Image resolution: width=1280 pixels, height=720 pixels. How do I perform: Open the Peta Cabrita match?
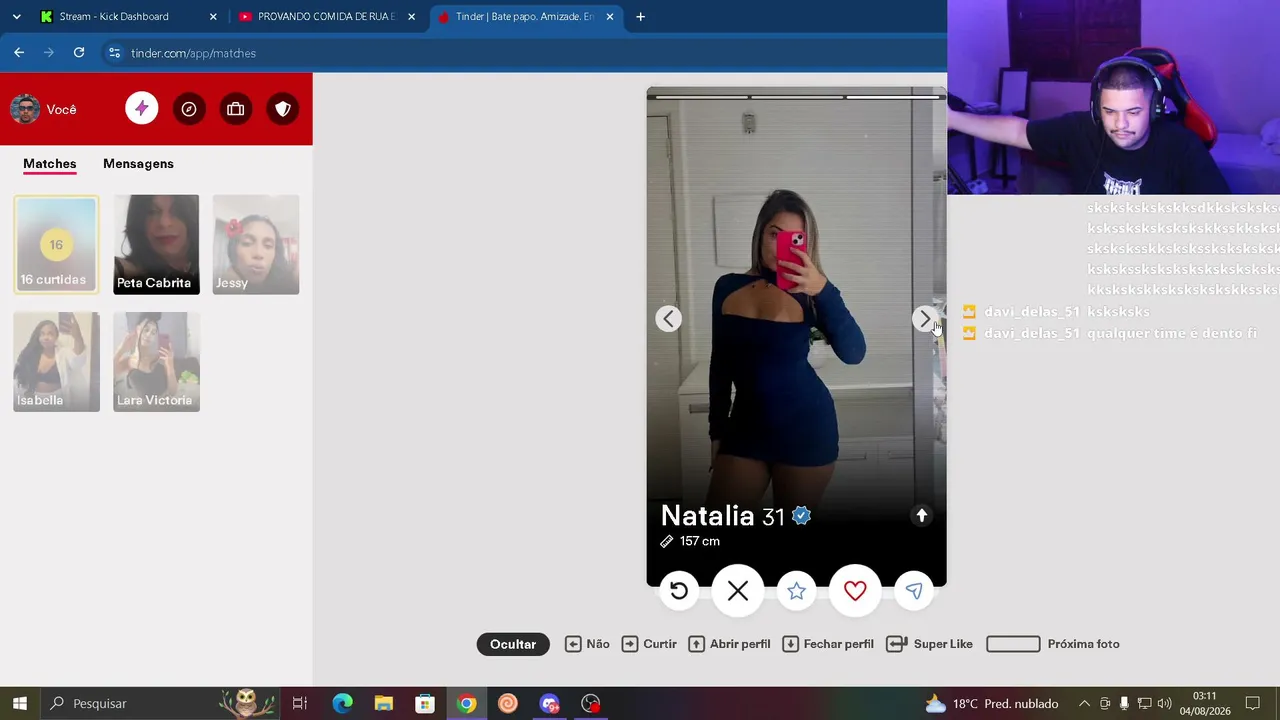pyautogui.click(x=156, y=244)
